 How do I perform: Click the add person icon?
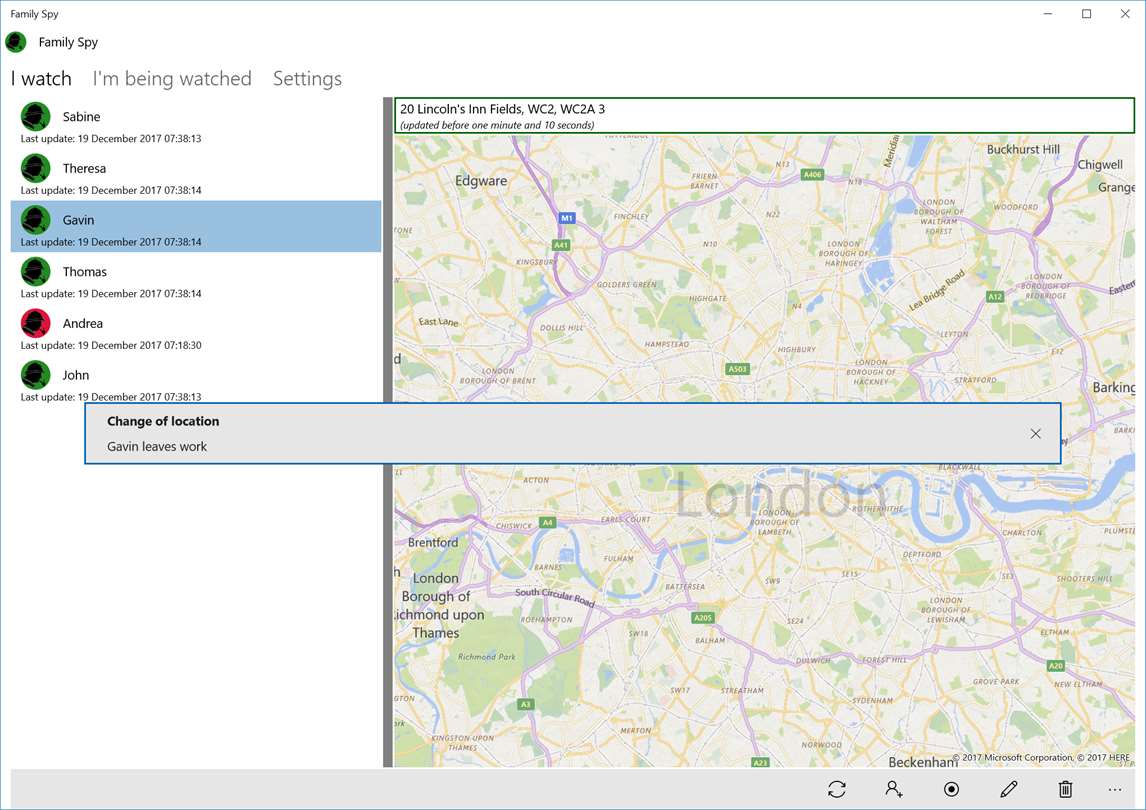pos(894,789)
